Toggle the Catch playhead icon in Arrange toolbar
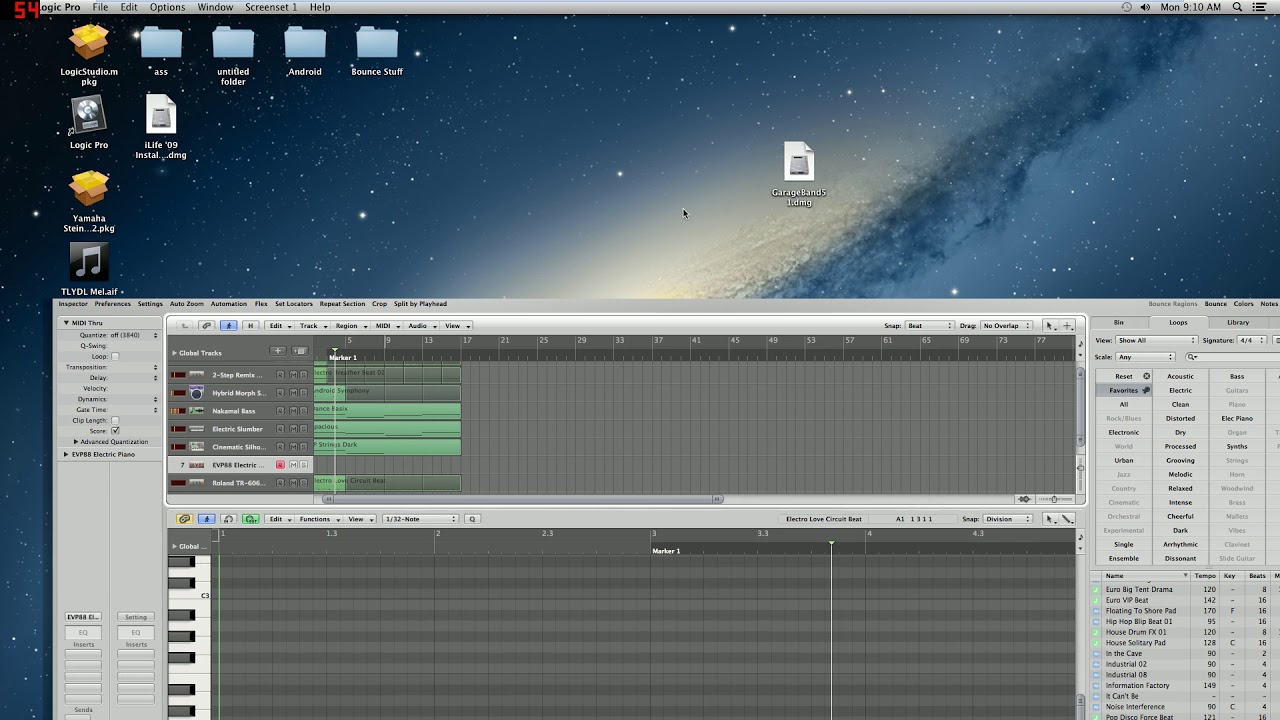 229,326
